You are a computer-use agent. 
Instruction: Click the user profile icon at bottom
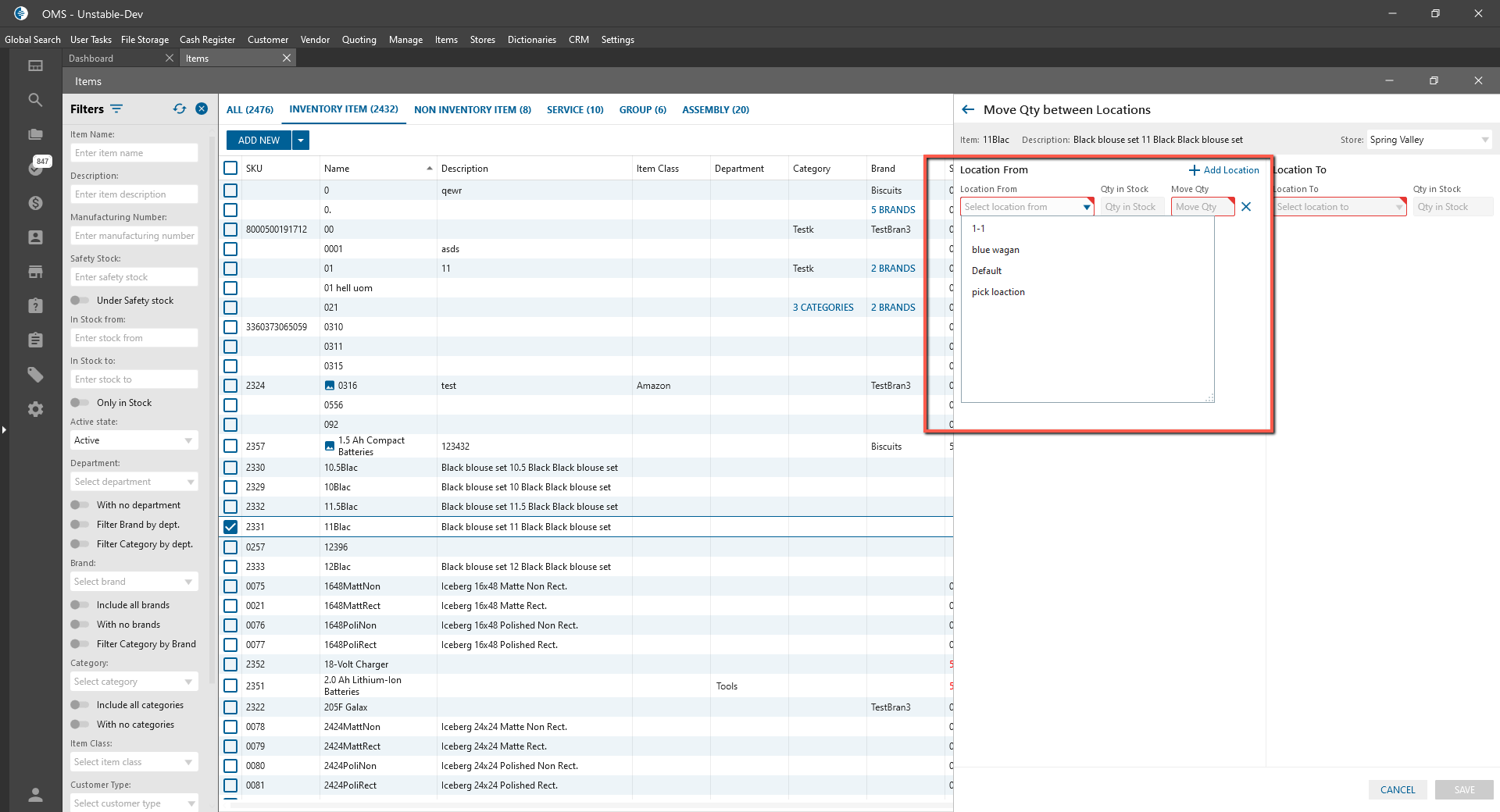click(35, 795)
